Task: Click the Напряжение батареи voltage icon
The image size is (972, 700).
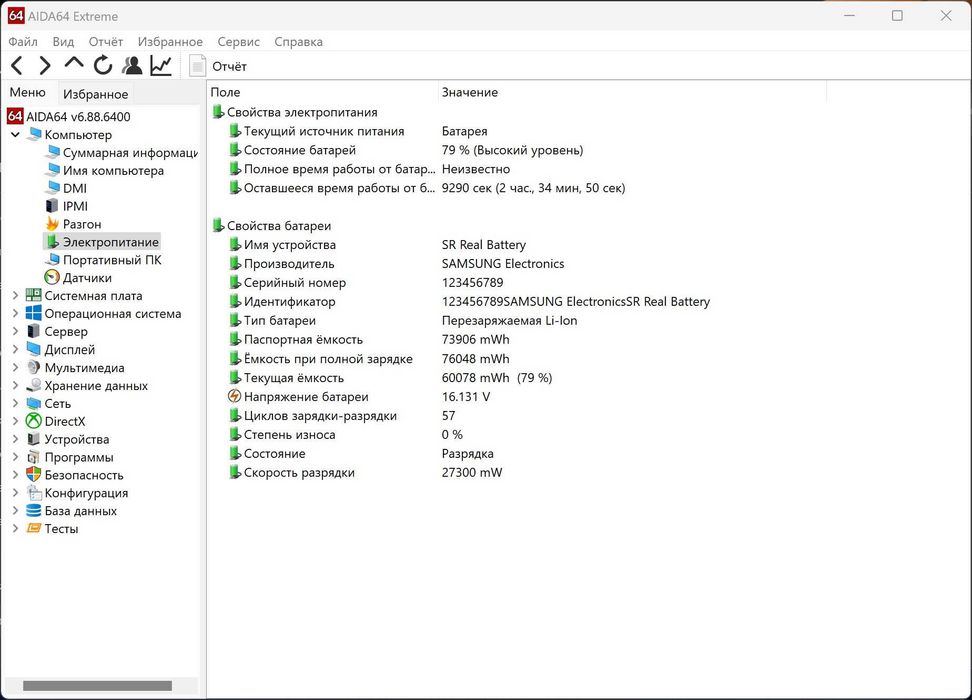Action: click(x=234, y=396)
